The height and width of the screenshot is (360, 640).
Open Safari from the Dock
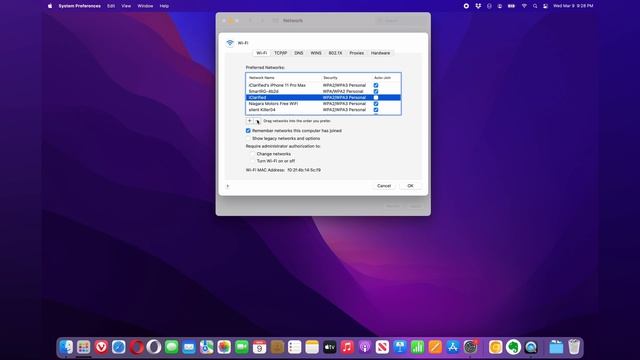119,347
